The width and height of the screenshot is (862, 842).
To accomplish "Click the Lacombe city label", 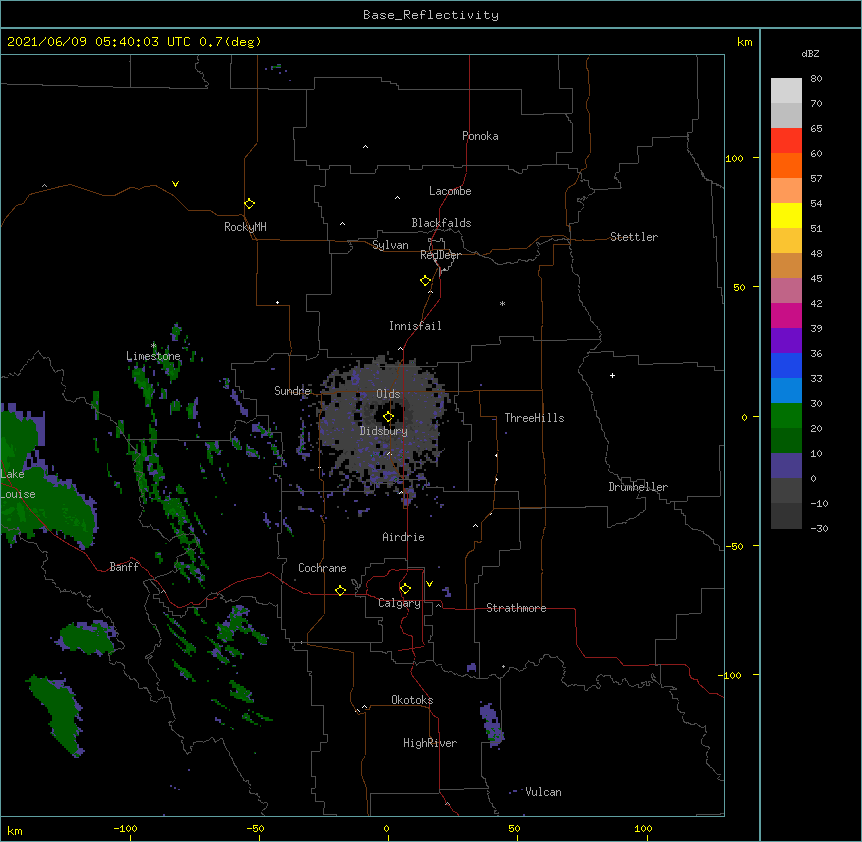I will coord(450,191).
